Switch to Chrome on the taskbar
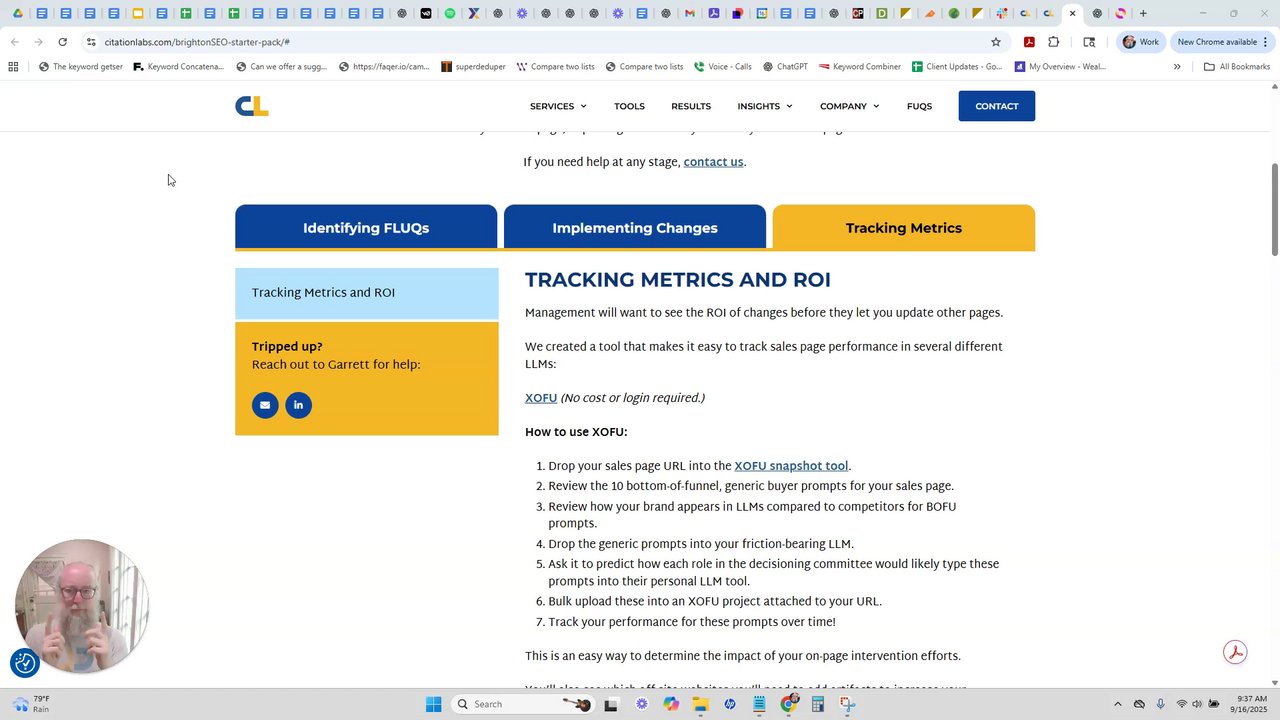 tap(789, 704)
